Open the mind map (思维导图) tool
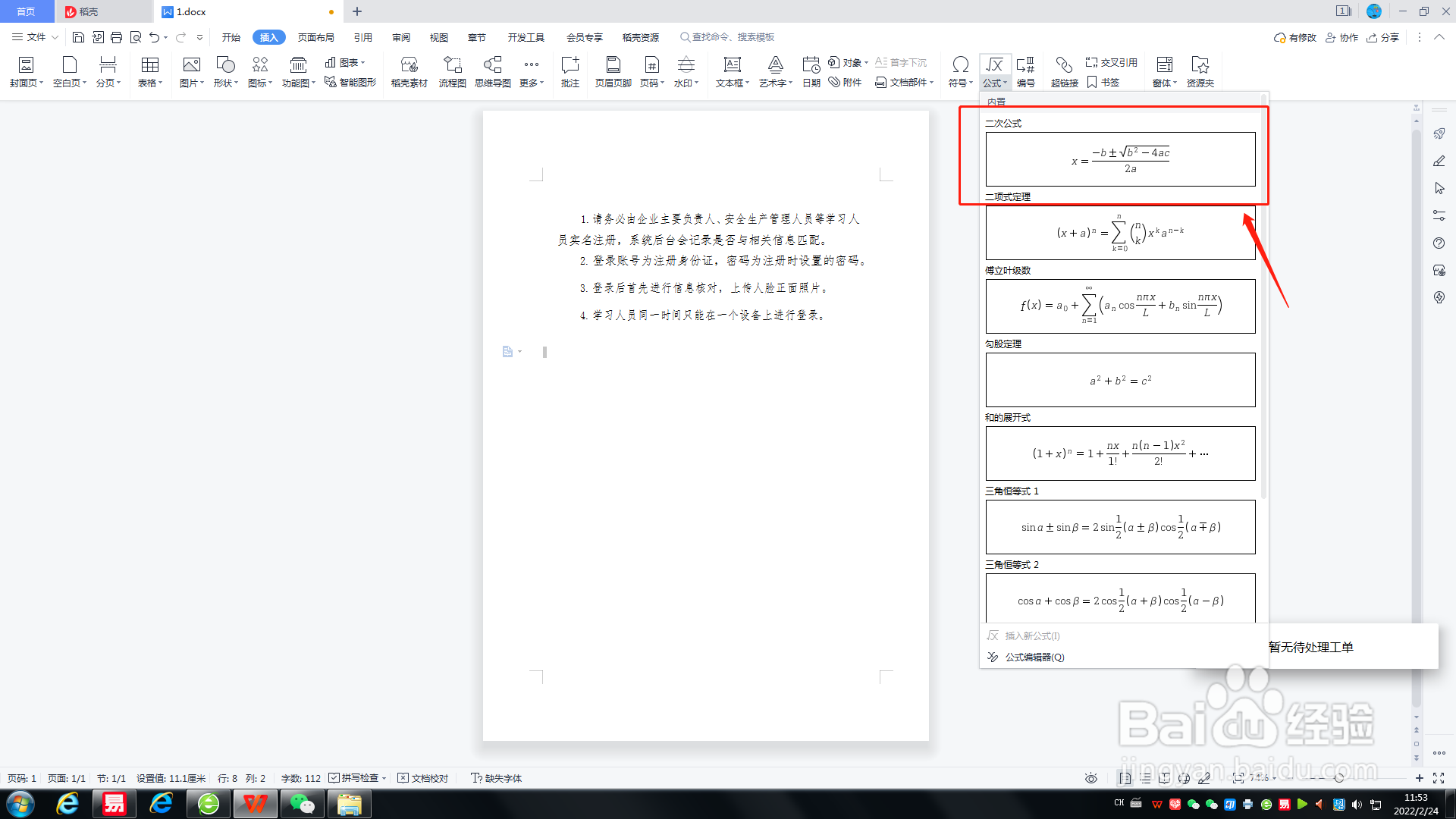Screen dimensions: 1456x819 point(493,72)
